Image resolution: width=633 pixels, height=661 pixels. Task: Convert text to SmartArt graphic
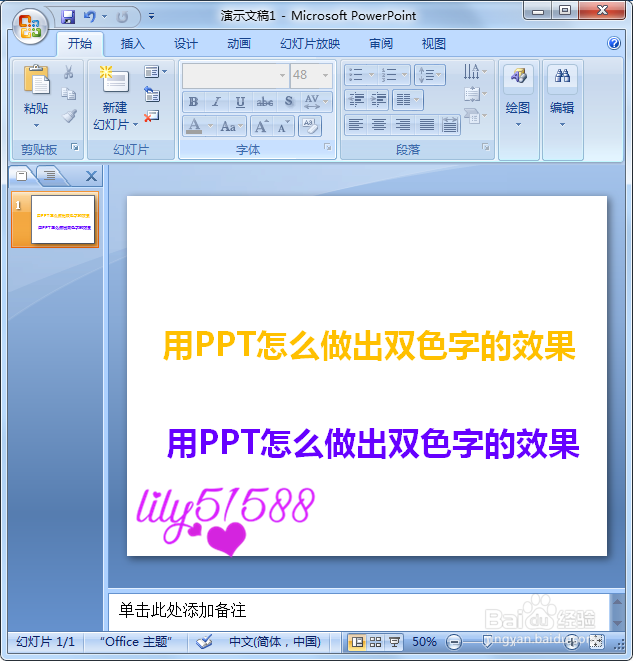tap(475, 116)
